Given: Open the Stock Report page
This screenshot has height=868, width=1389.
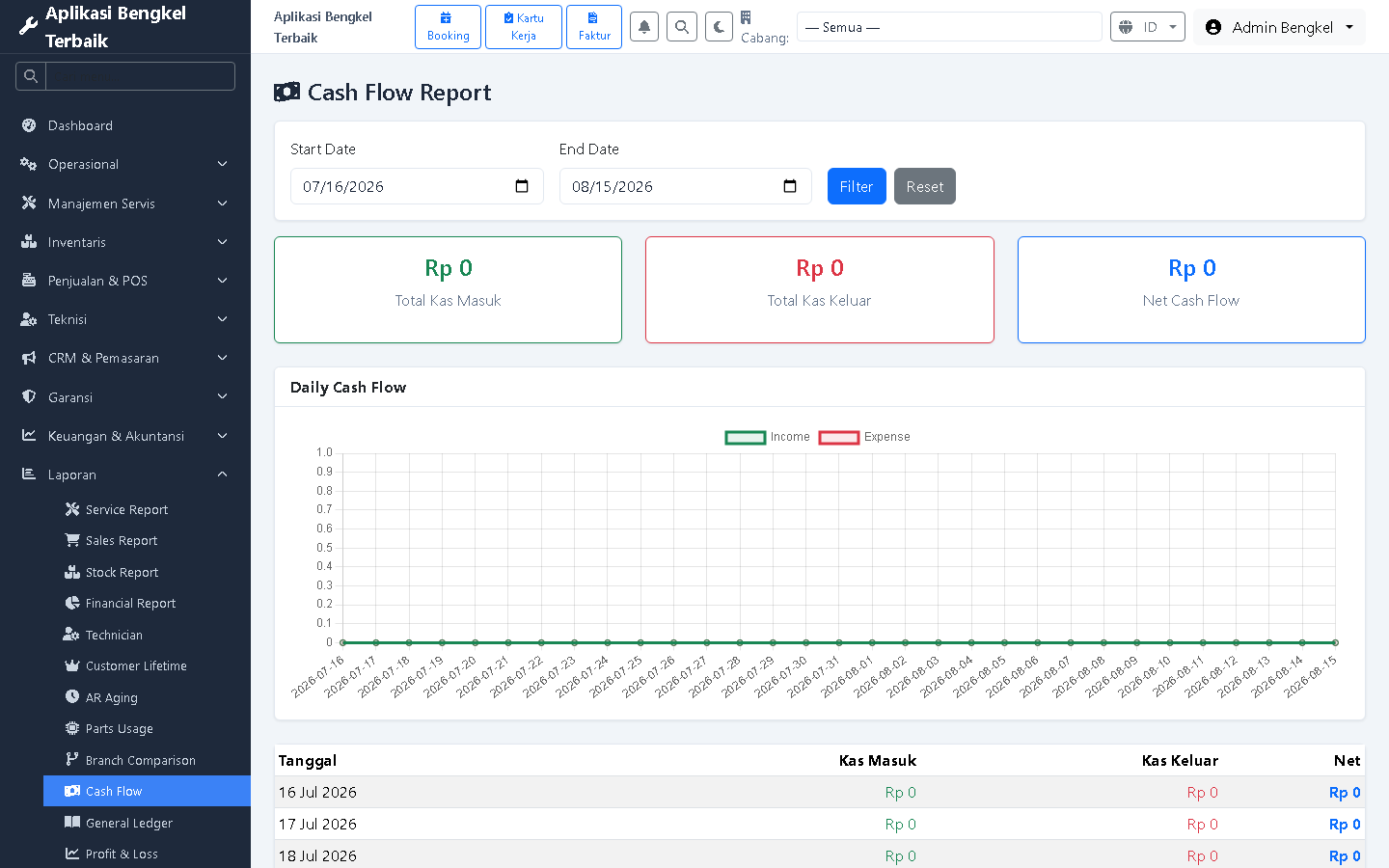Looking at the screenshot, I should click(x=147, y=572).
